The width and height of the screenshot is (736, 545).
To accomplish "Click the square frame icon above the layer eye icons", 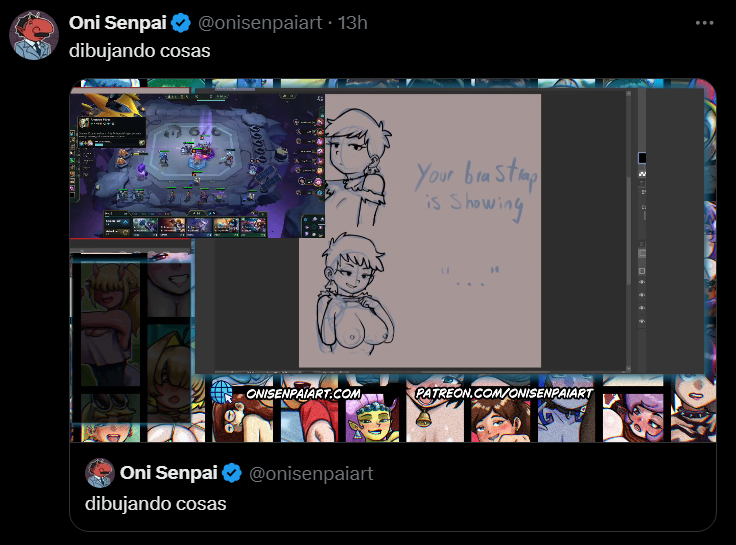I will [642, 271].
